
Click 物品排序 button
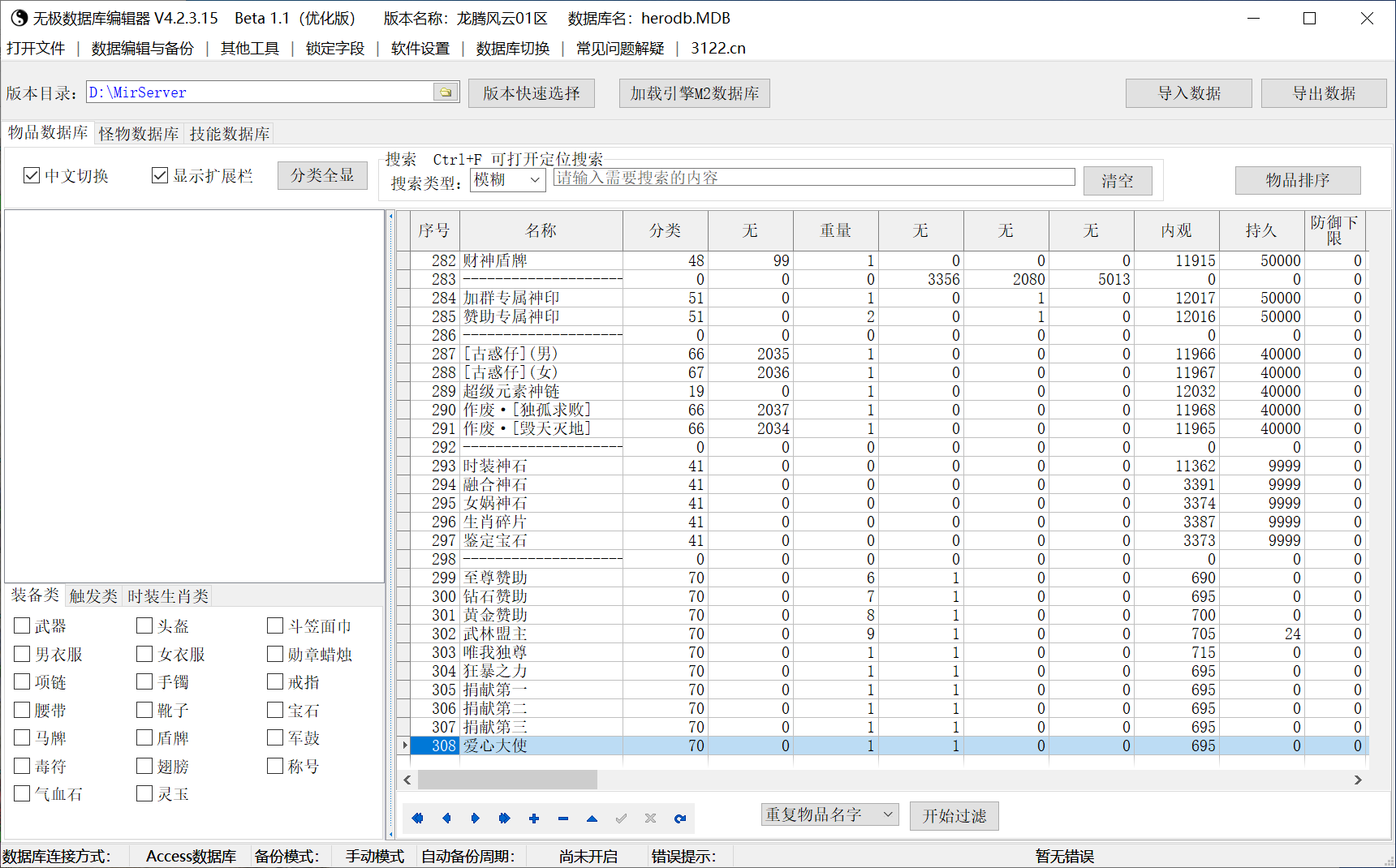pos(1298,180)
